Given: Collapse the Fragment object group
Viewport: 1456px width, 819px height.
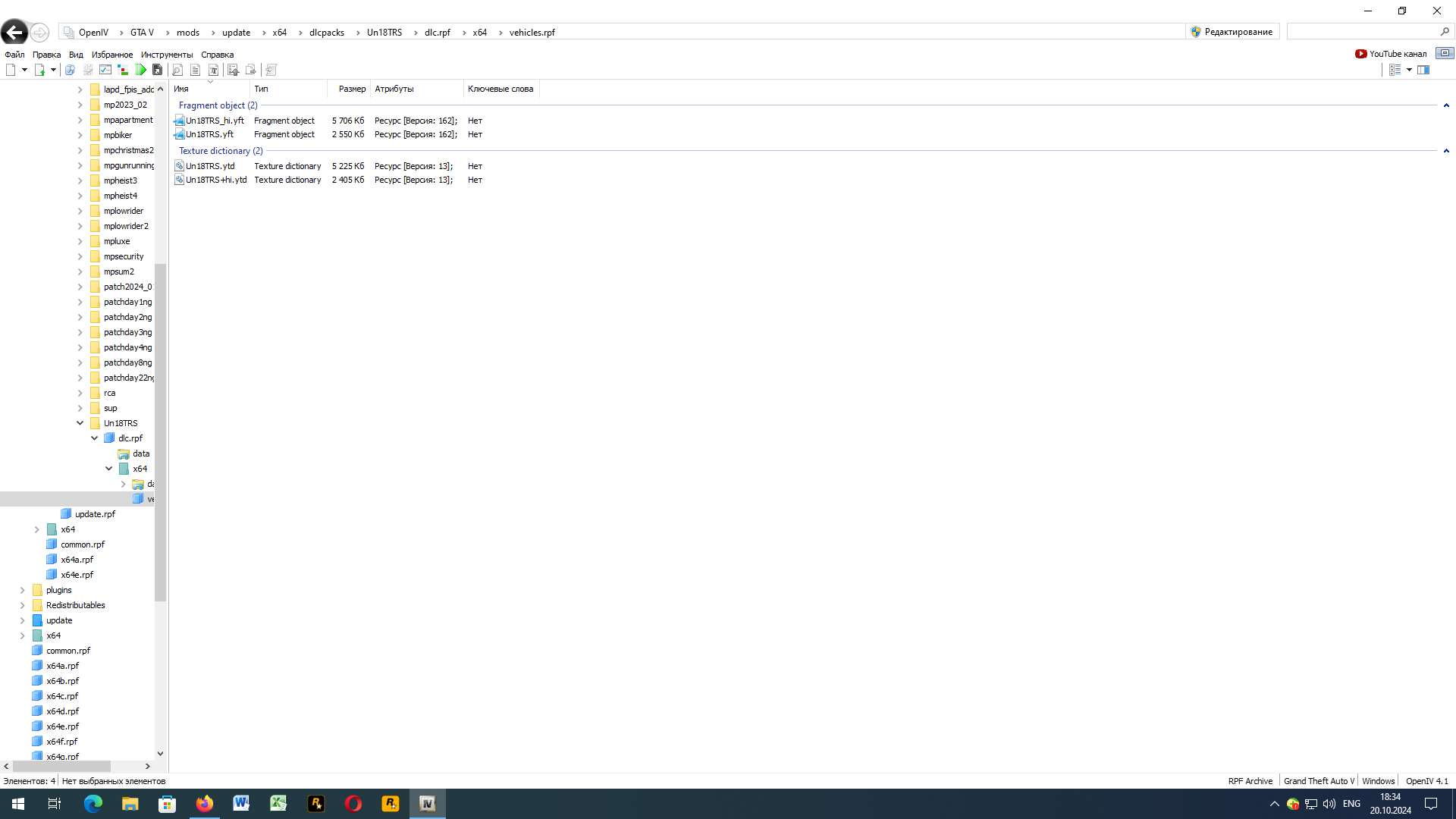Looking at the screenshot, I should 1446,105.
